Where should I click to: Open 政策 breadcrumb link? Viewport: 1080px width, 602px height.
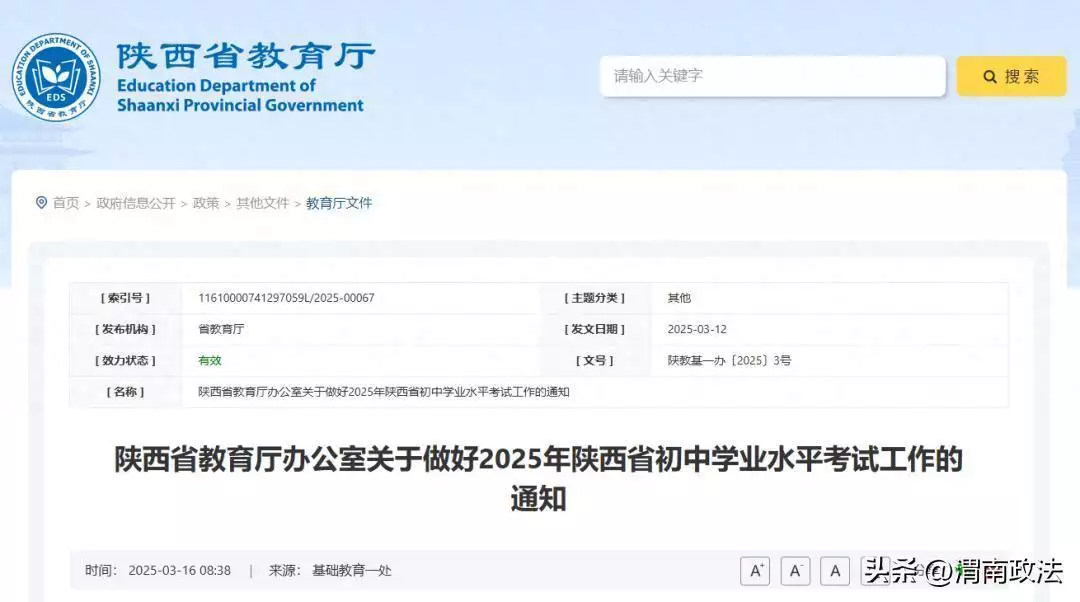[x=206, y=203]
